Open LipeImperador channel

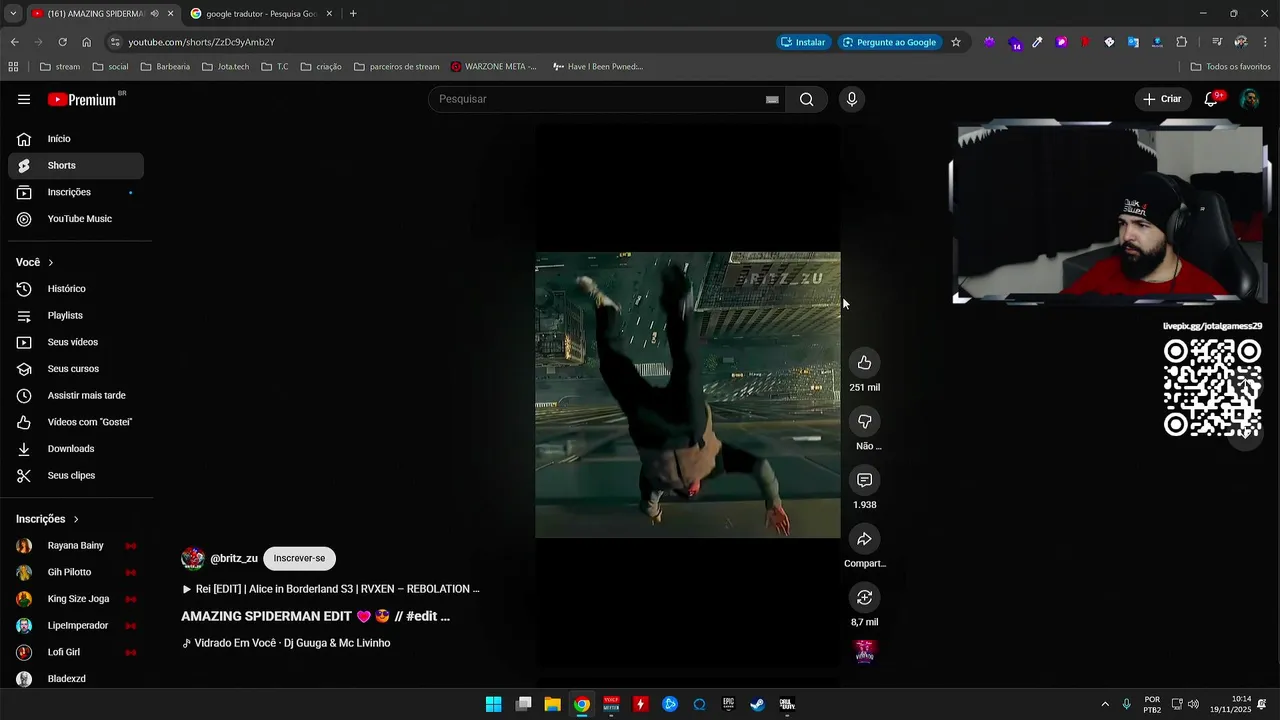pos(76,626)
